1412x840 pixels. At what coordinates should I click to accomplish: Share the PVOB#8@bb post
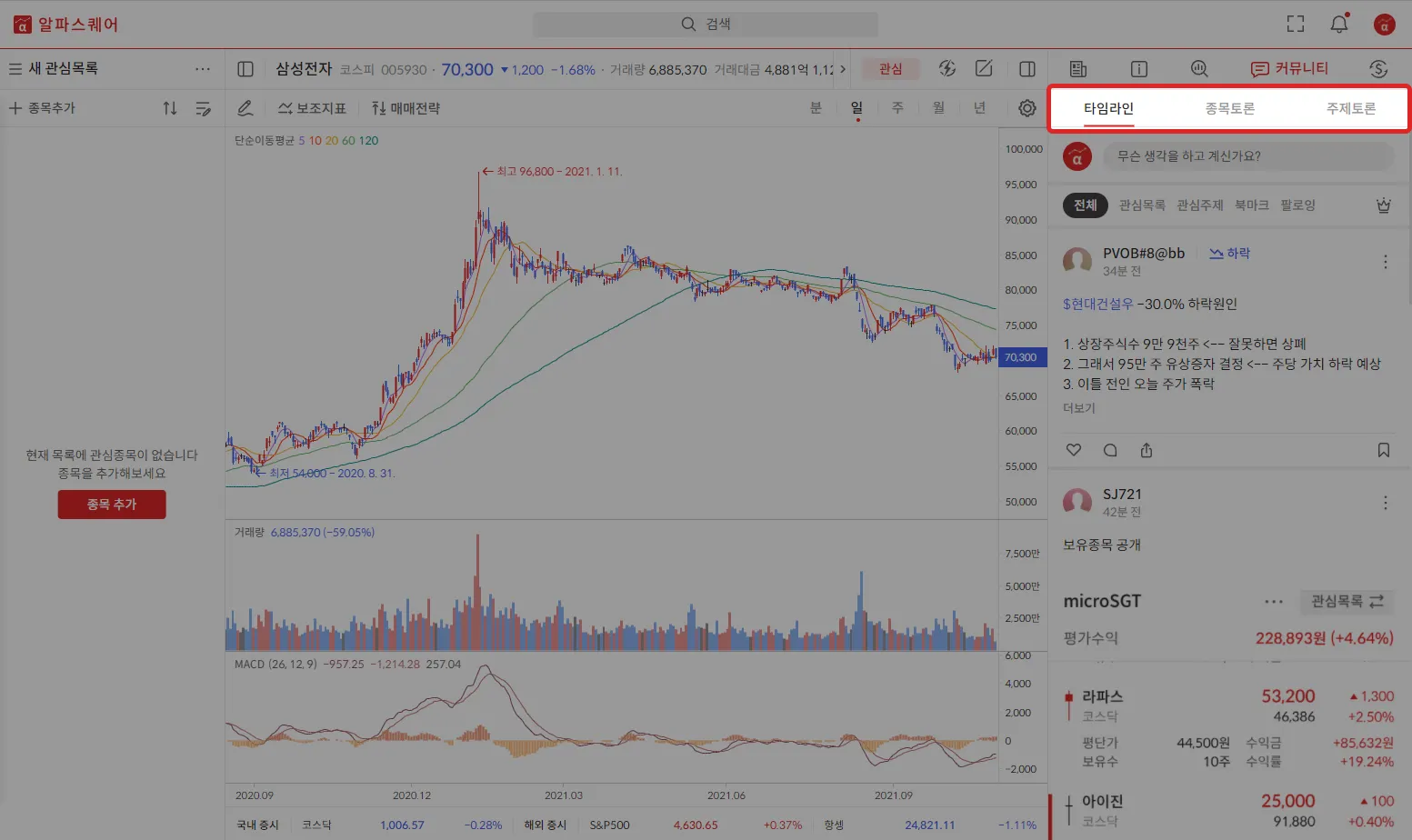(1147, 450)
